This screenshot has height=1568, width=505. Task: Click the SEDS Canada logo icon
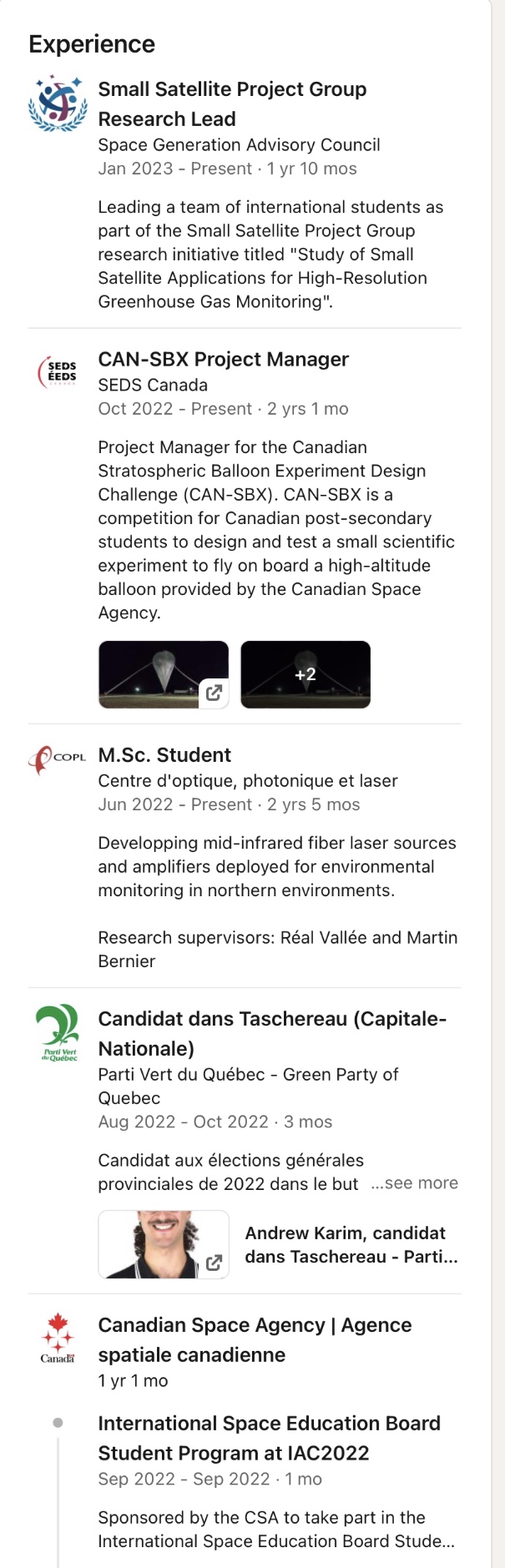point(58,371)
